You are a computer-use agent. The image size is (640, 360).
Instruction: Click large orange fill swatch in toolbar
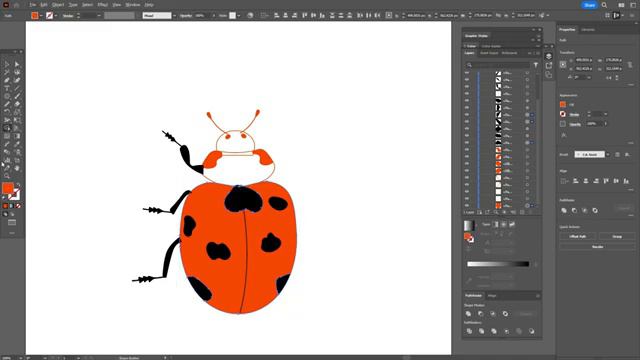(8, 188)
